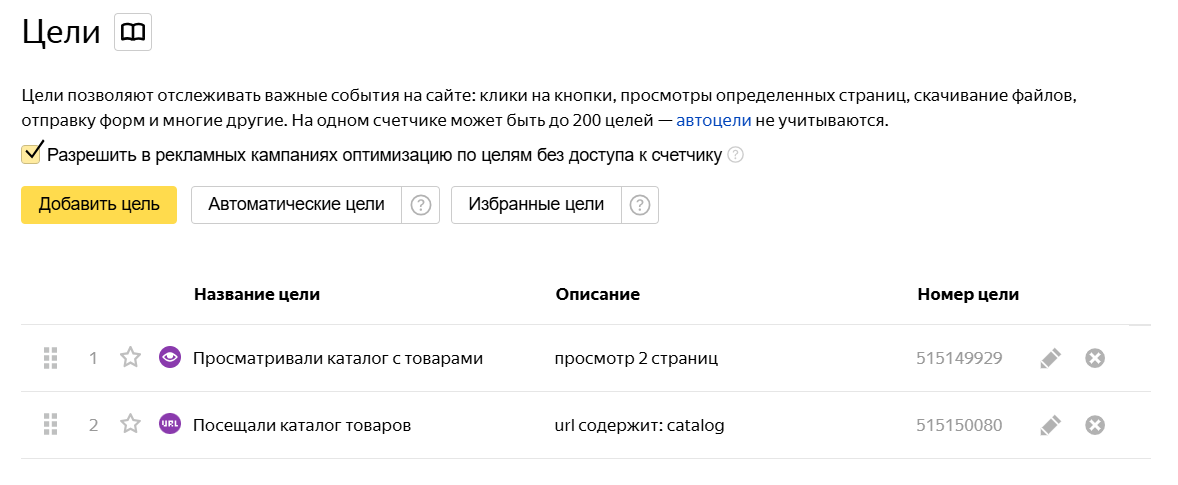The image size is (1178, 485).
Task: Open the Автоматические цели button
Action: [296, 205]
